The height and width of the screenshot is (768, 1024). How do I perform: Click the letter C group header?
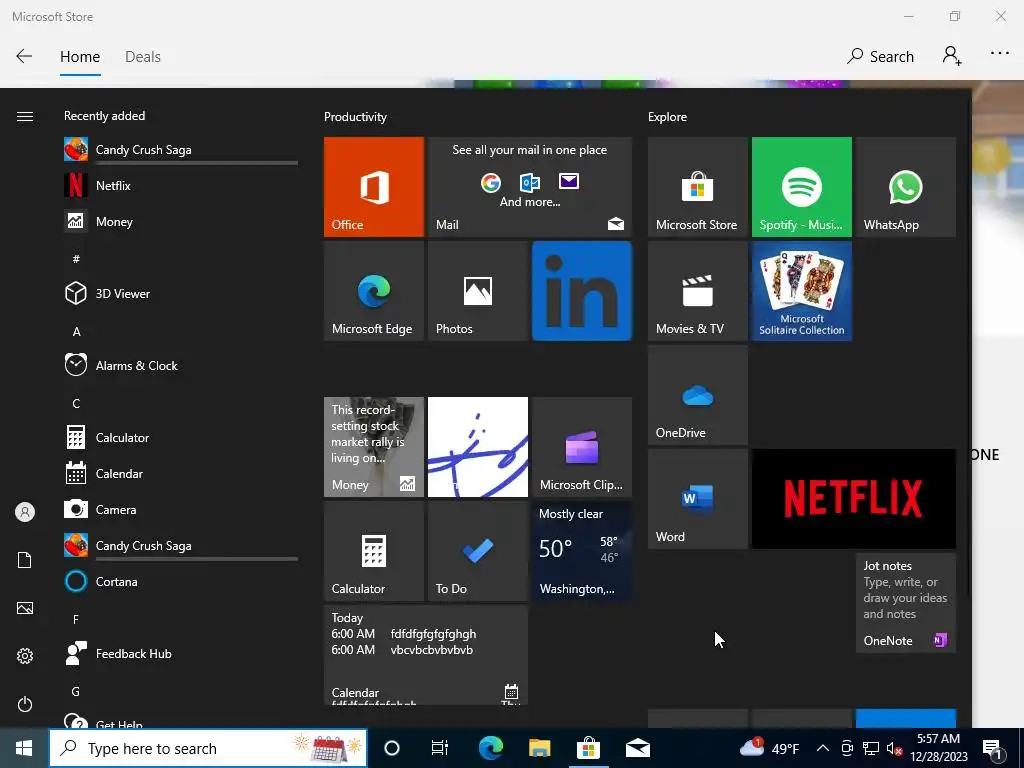(x=76, y=404)
